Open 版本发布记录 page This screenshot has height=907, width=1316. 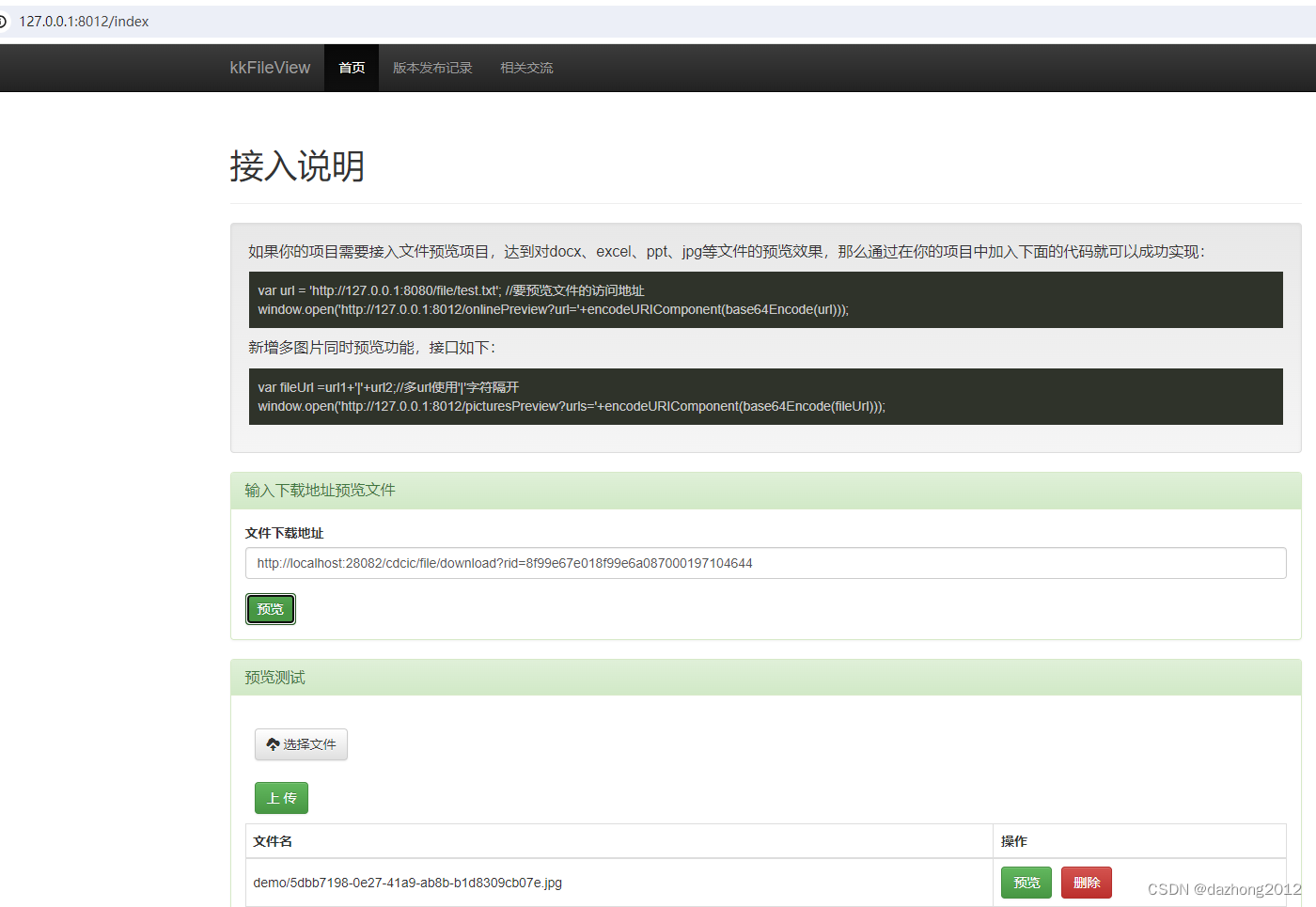point(432,67)
